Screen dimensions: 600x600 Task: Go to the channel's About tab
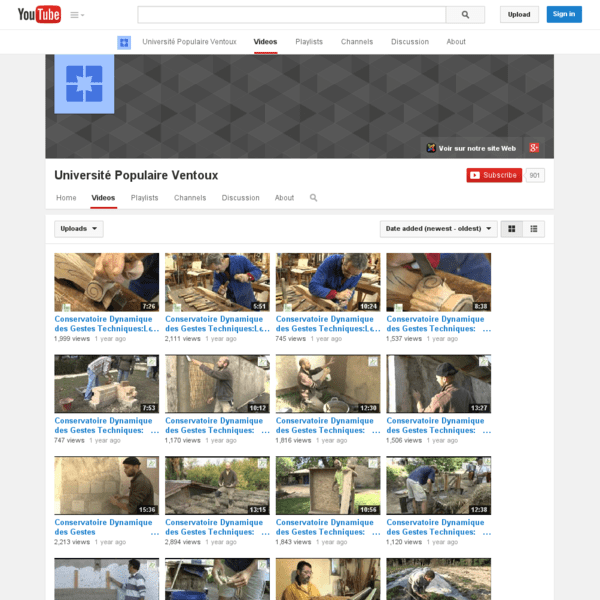[x=284, y=198]
